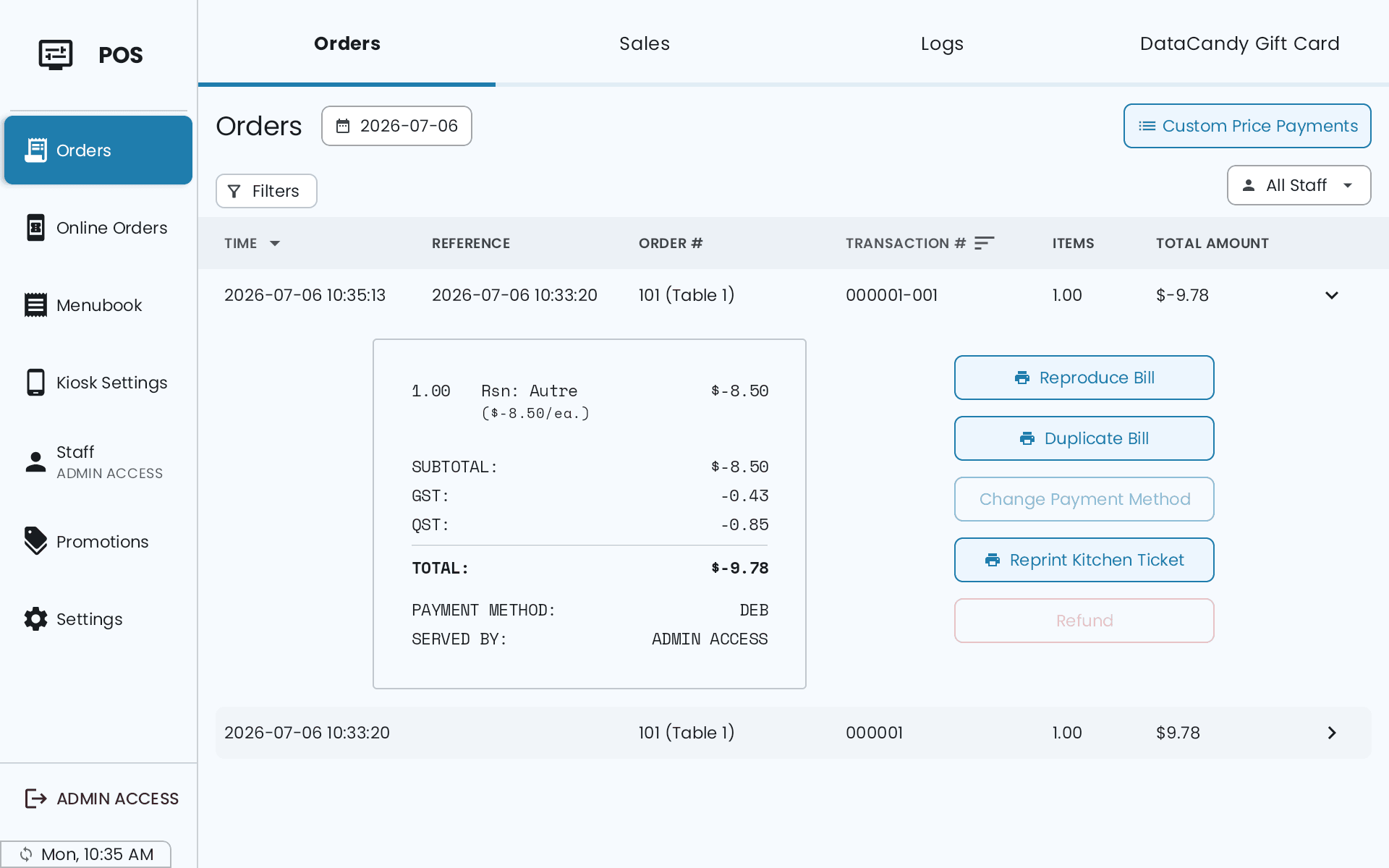This screenshot has width=1389, height=868.
Task: Click ADMIN ACCESS logout label
Action: tap(118, 799)
